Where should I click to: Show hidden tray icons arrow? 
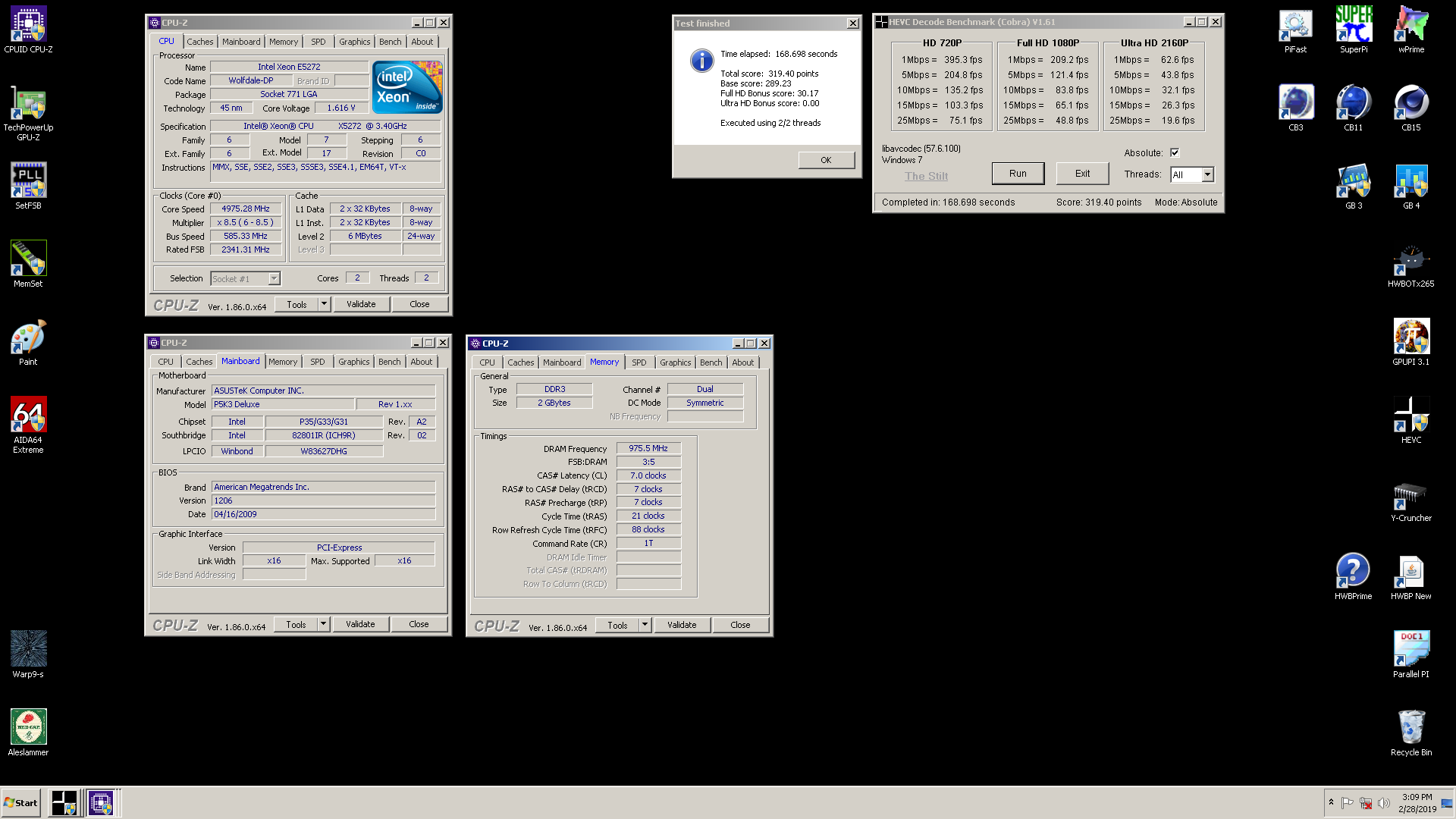(x=1331, y=802)
